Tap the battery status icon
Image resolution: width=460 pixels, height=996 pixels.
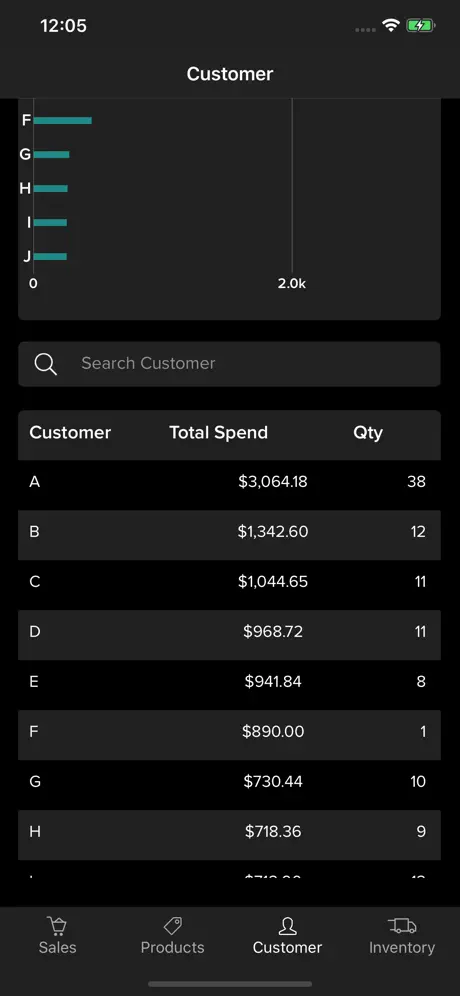pos(420,26)
